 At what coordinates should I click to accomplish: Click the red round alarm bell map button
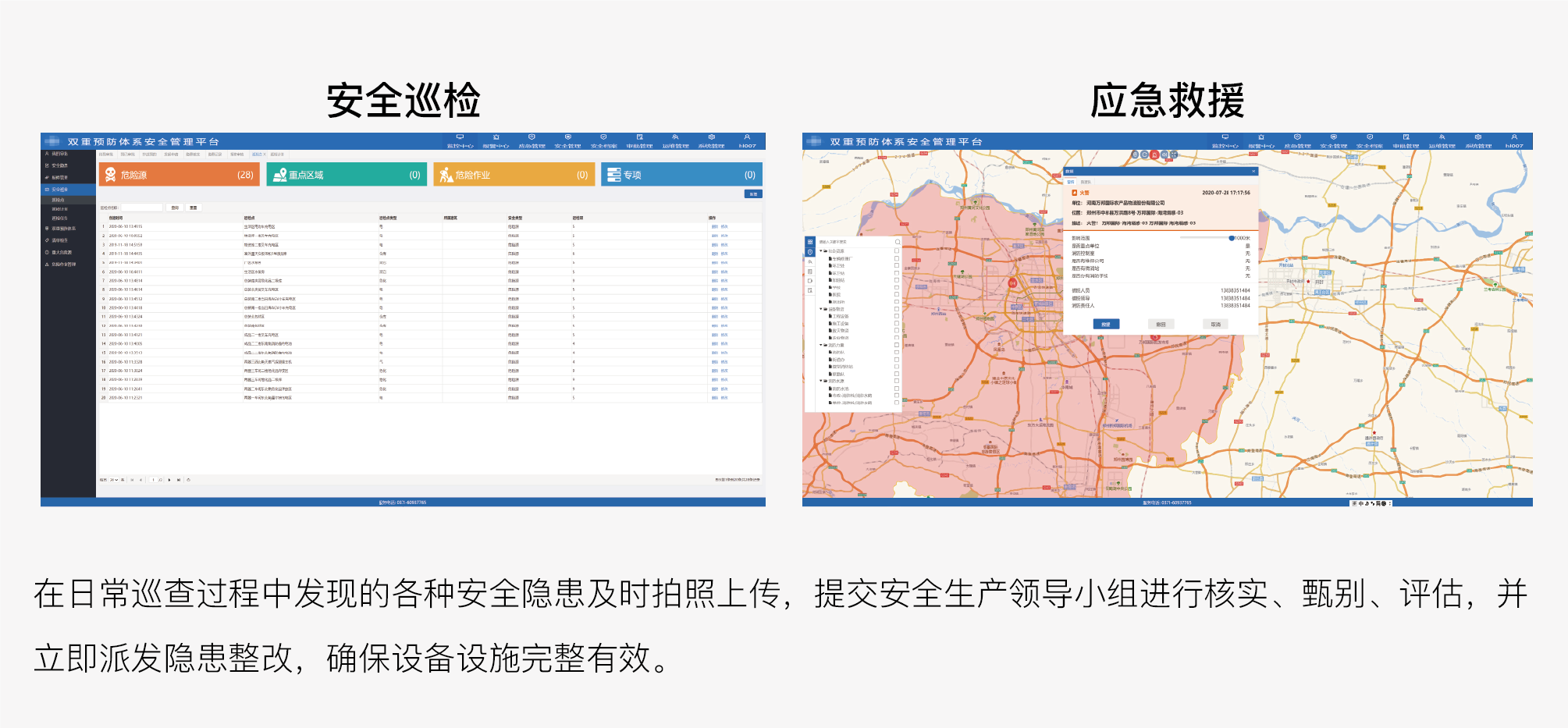(x=1154, y=154)
